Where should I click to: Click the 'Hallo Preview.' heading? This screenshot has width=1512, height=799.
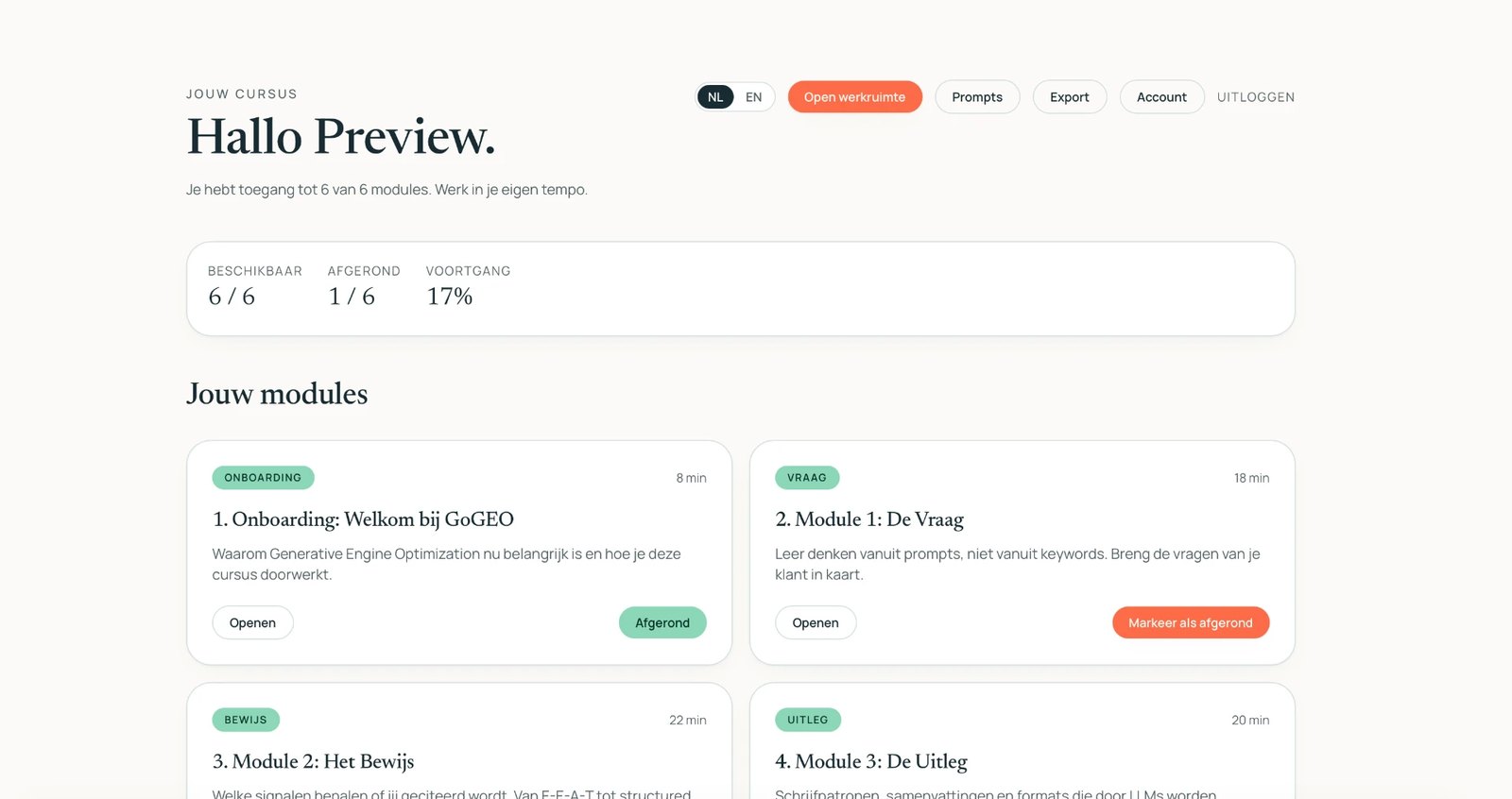click(341, 137)
